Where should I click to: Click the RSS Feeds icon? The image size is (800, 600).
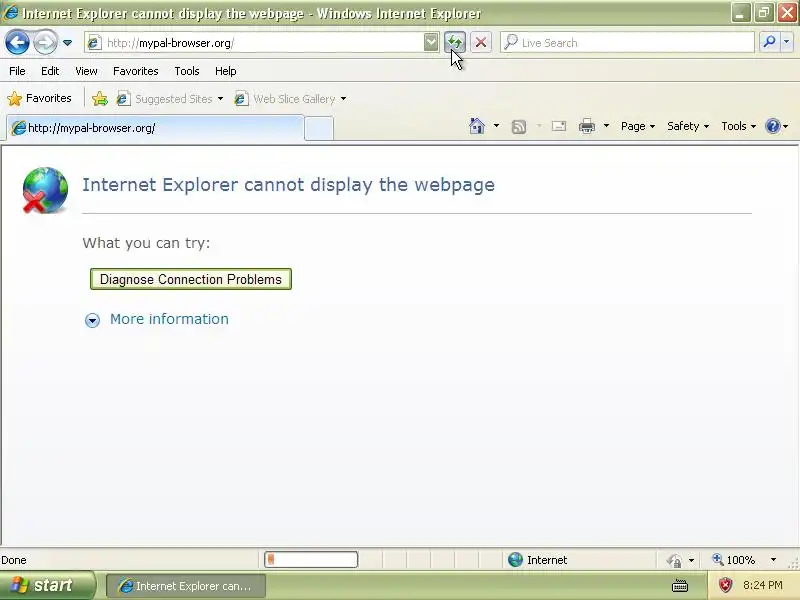coord(519,127)
